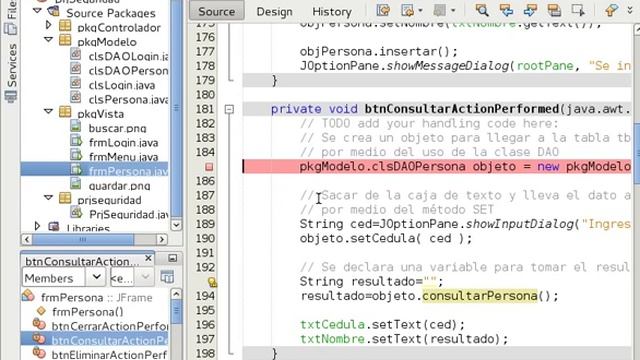Minimize the navigator panel
Screen dimensions: 640x360
click(173, 258)
